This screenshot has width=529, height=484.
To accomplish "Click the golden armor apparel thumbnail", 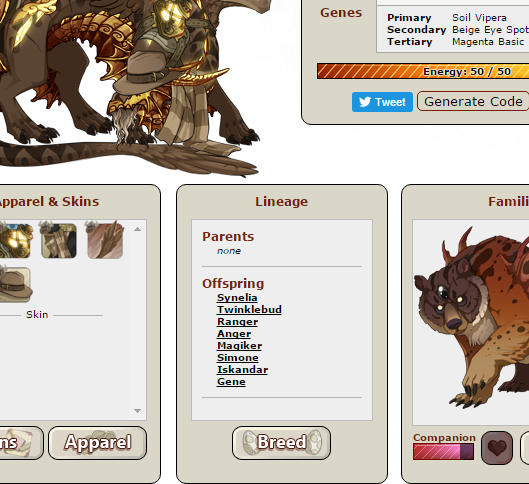I will coord(14,241).
